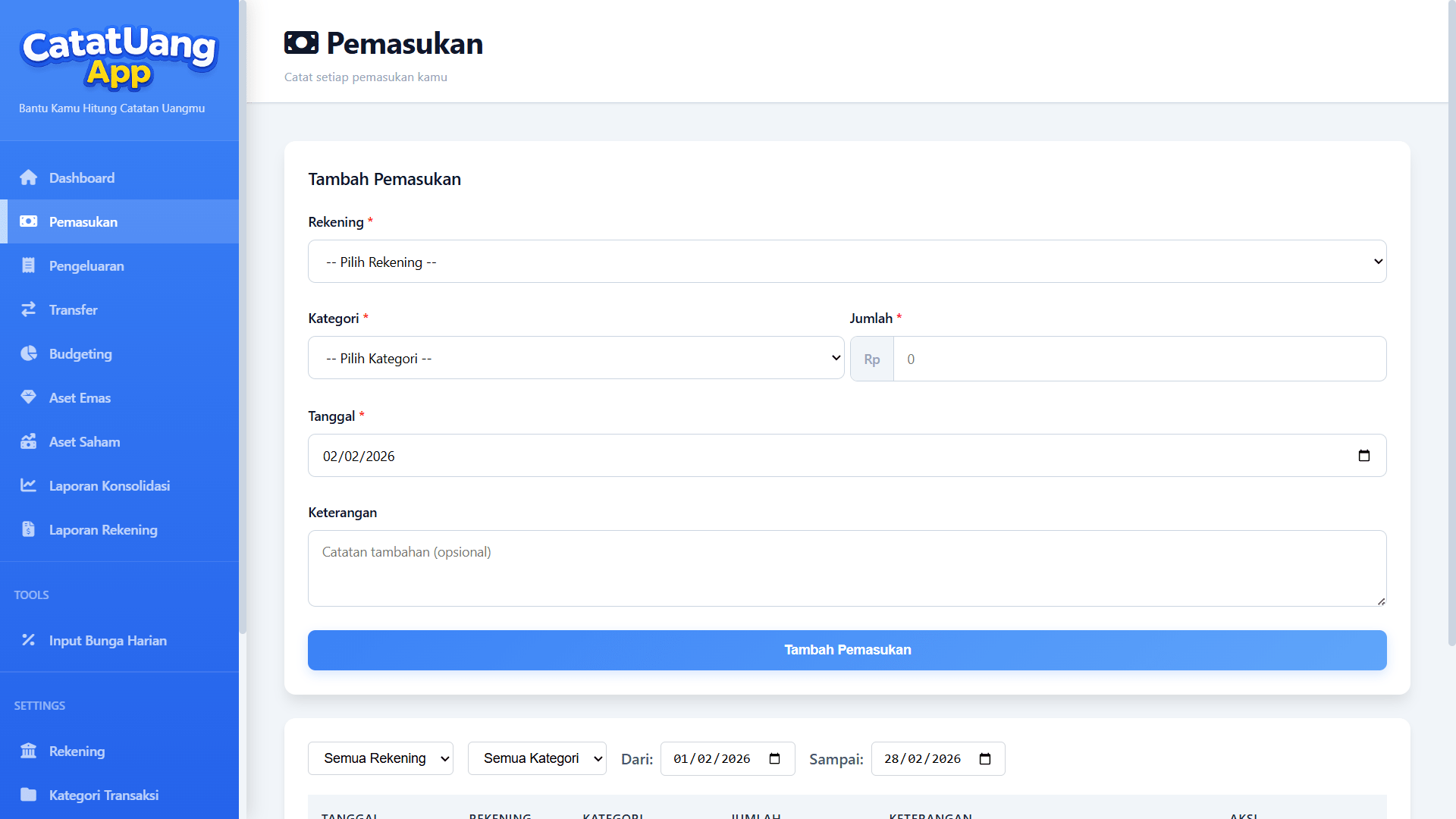Click the Budgeting pie chart icon
Image resolution: width=1456 pixels, height=819 pixels.
[29, 353]
